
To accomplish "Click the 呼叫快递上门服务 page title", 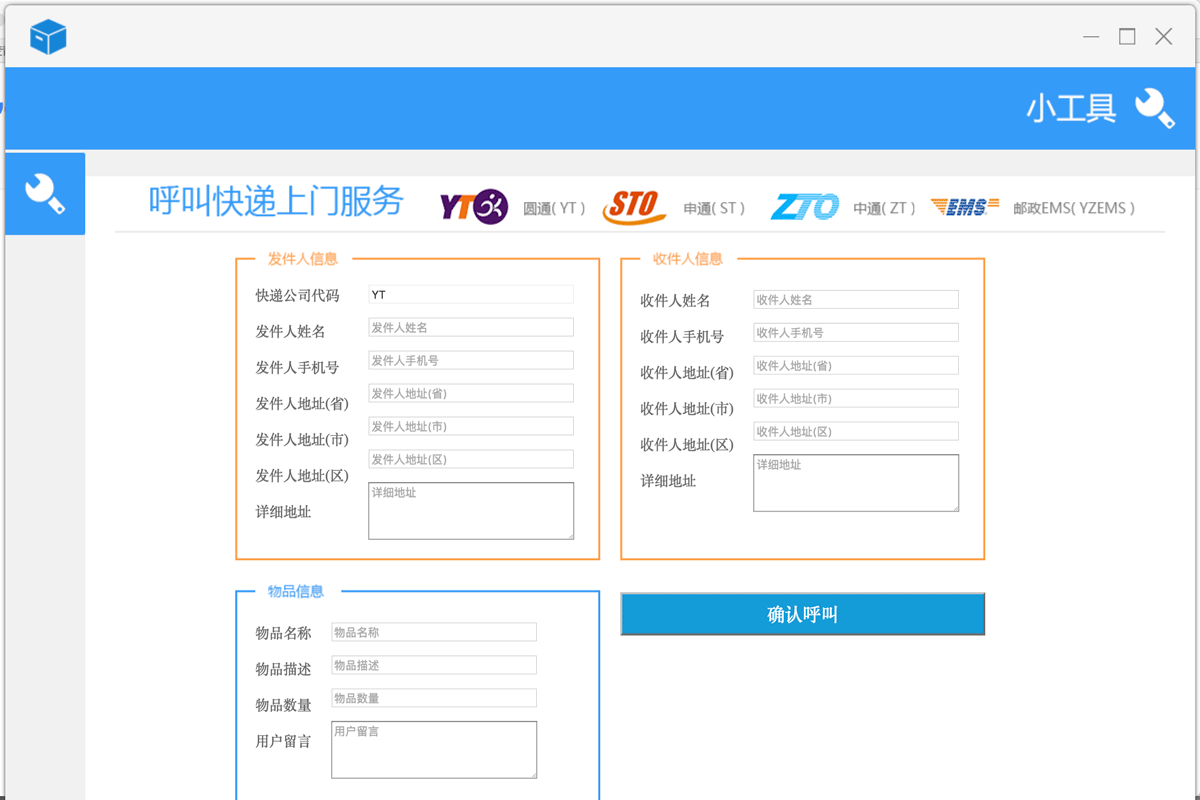I will [x=276, y=201].
